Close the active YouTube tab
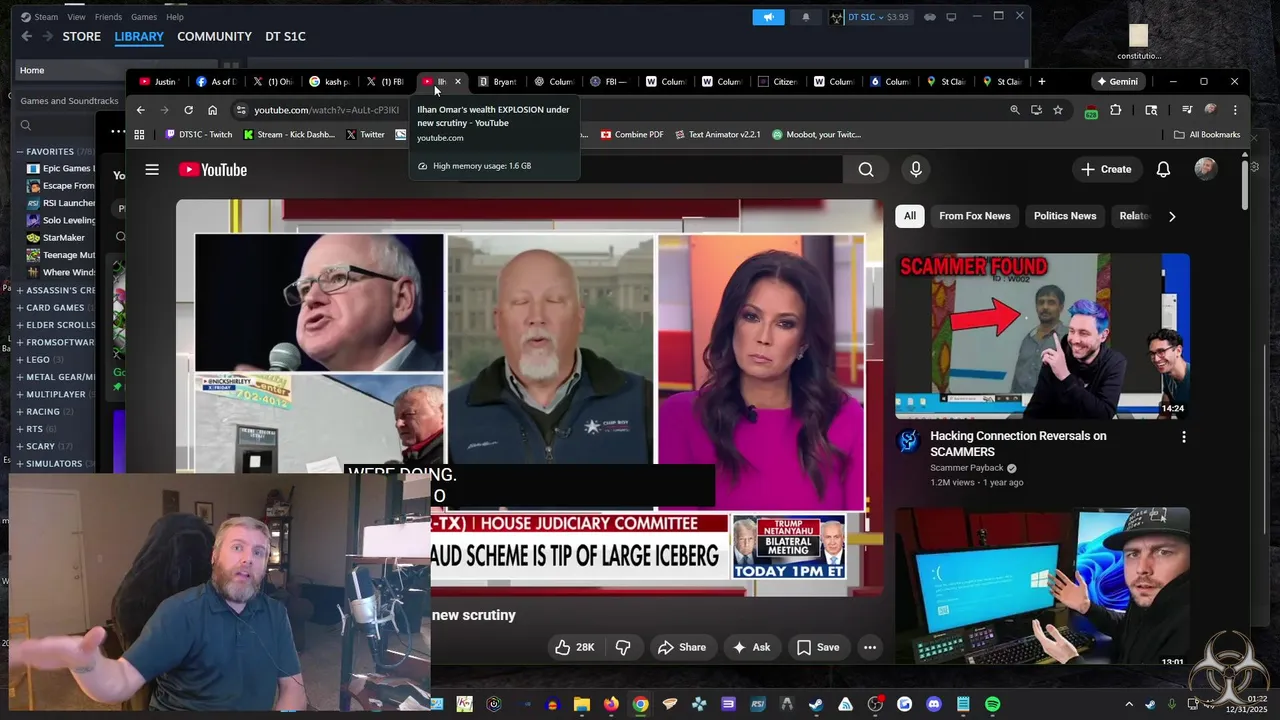This screenshot has height=720, width=1280. click(458, 81)
